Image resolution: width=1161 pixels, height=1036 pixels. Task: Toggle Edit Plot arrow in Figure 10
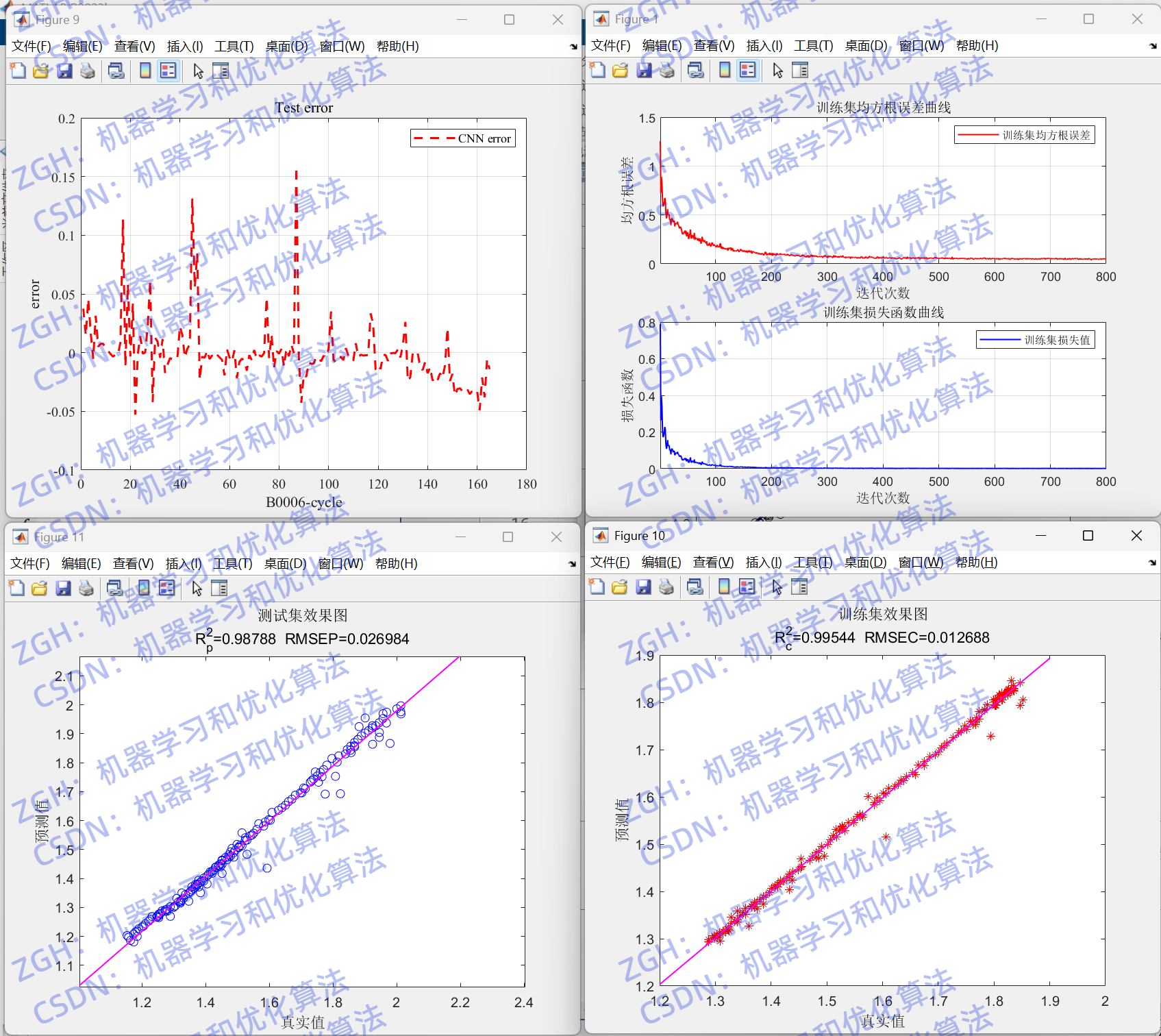coord(777,587)
